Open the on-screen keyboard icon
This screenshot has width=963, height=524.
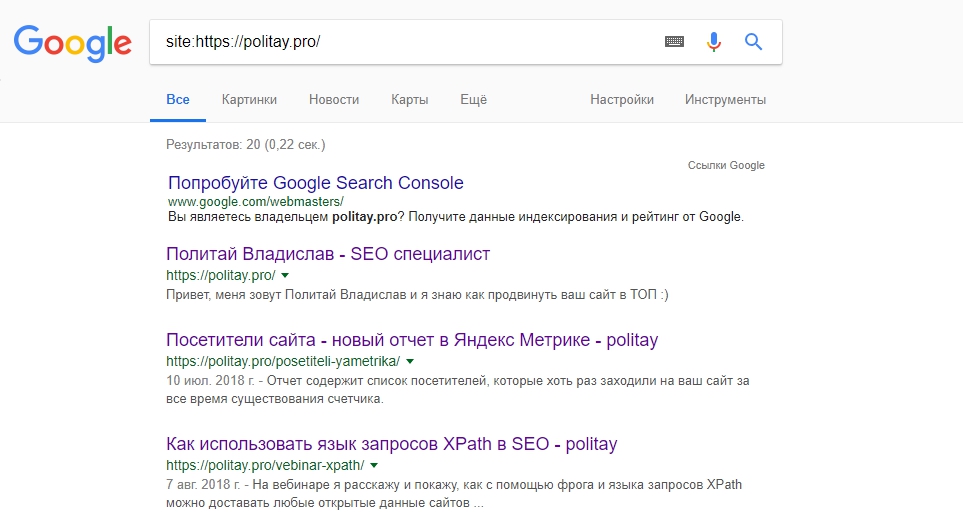(x=674, y=42)
